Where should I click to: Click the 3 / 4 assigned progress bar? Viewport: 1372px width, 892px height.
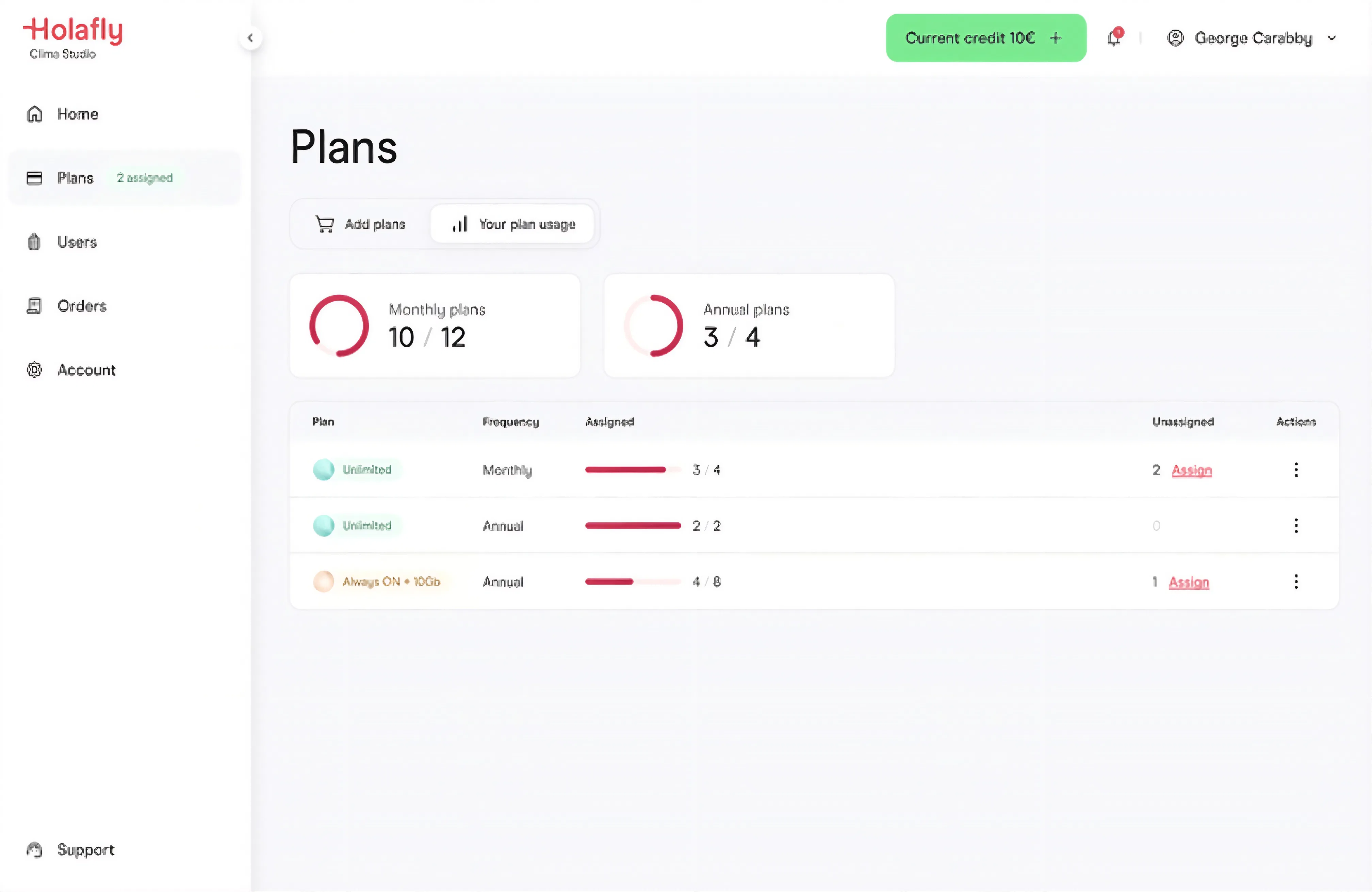pyautogui.click(x=633, y=470)
